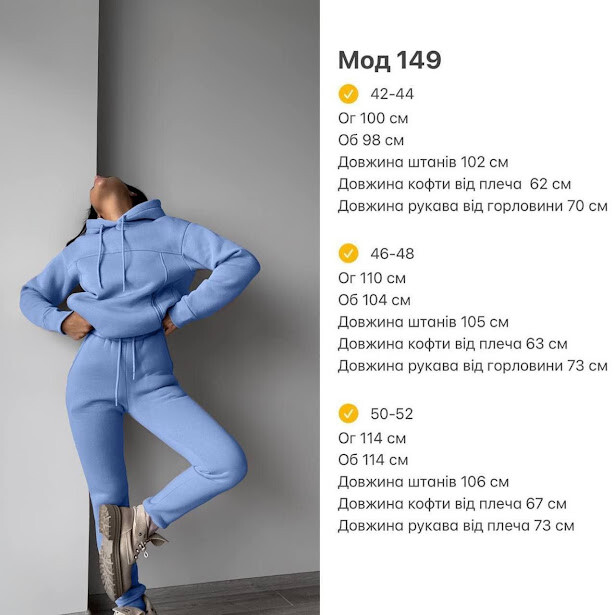Select the Ог 100 см line
This screenshot has width=615, height=615.
click(373, 118)
